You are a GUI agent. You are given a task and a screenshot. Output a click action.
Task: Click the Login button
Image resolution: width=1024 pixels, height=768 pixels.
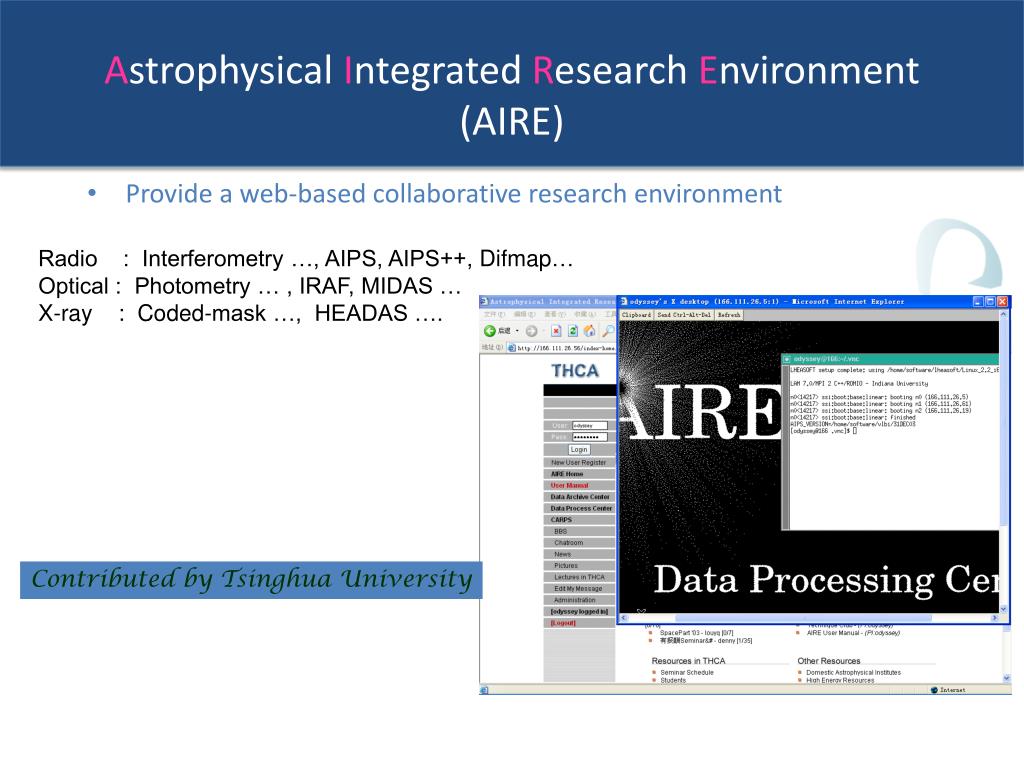[579, 450]
